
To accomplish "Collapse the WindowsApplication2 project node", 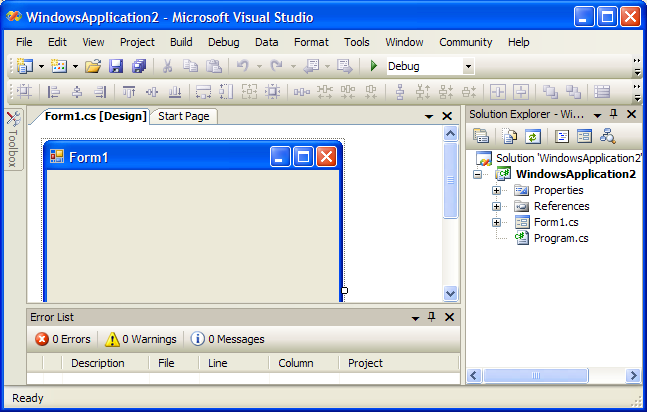I will pos(477,175).
